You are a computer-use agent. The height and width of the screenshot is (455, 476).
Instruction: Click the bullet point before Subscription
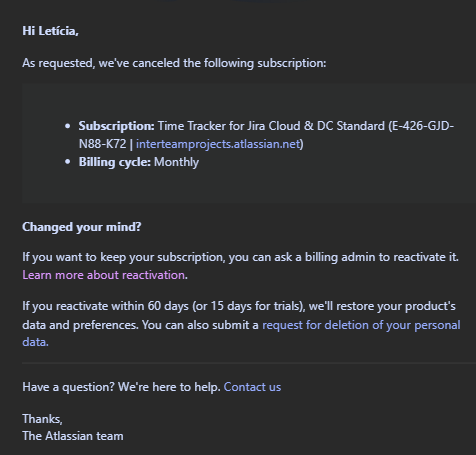pyautogui.click(x=68, y=126)
